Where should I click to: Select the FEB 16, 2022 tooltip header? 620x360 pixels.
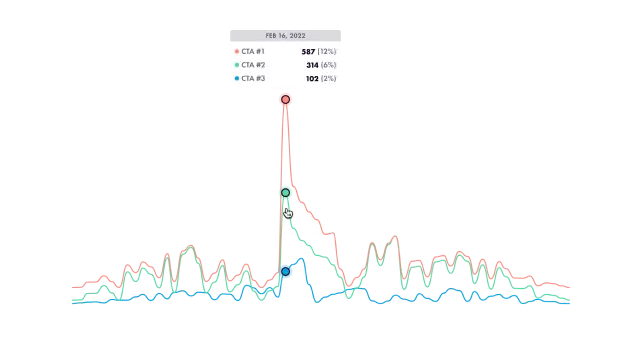(285, 36)
